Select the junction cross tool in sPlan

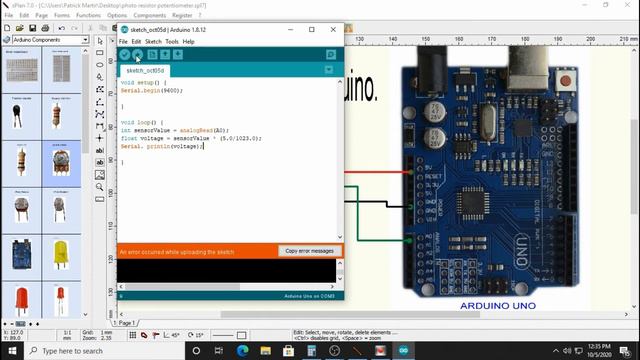coord(100,138)
